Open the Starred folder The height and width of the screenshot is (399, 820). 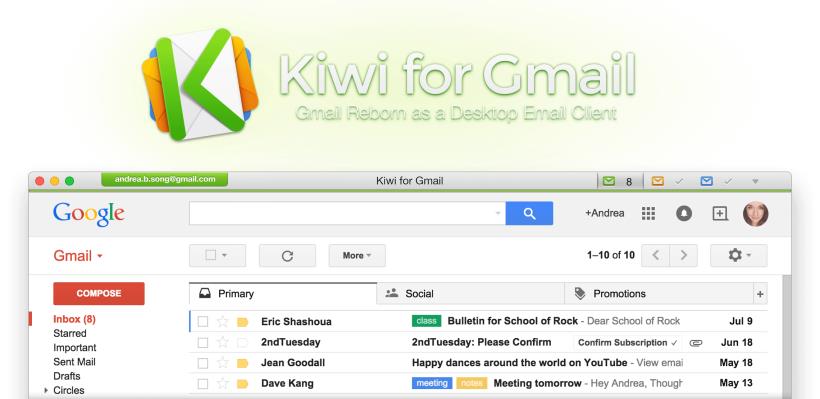[x=70, y=333]
